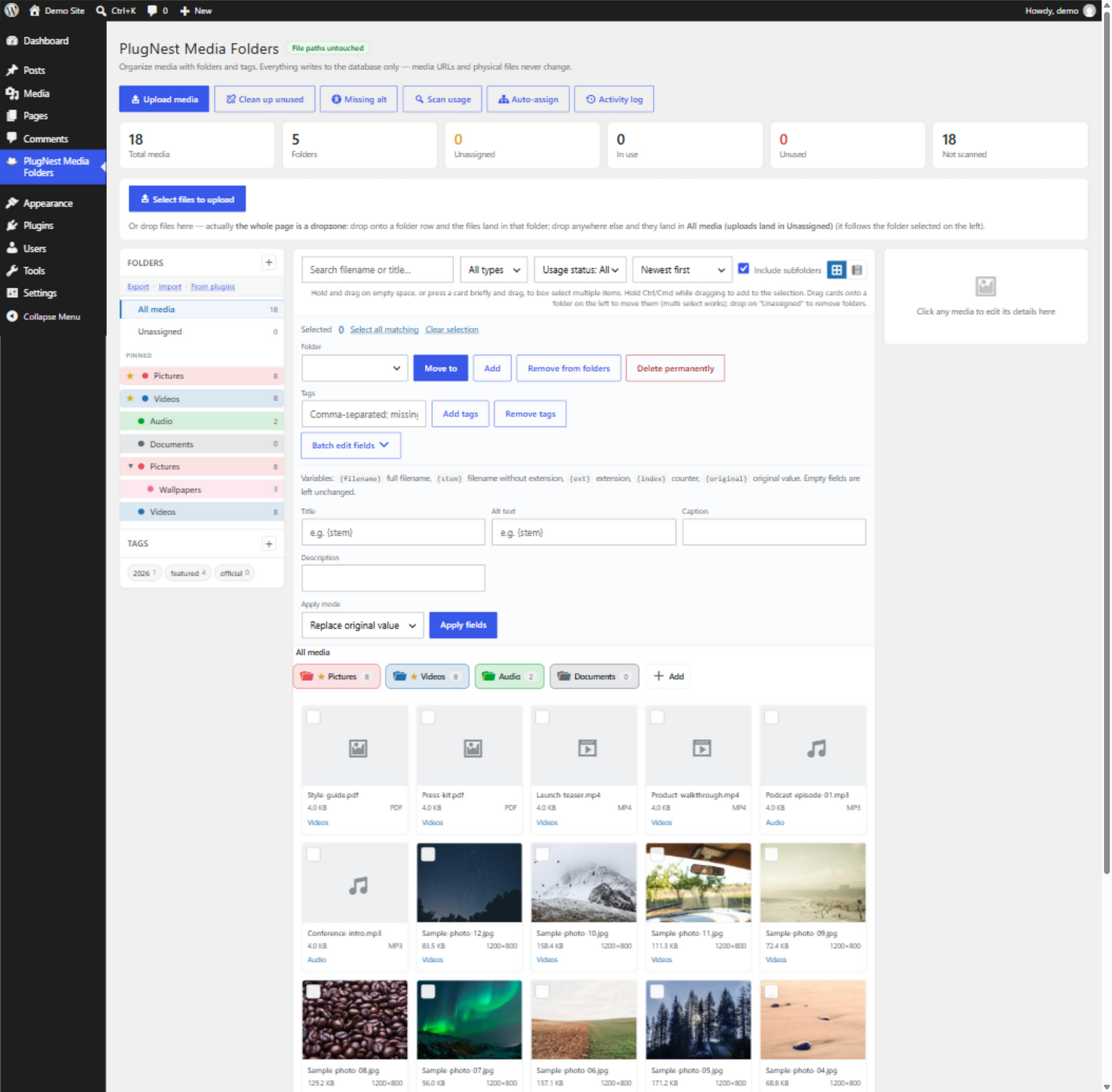This screenshot has height=1092, width=1112.
Task: Toggle the Include subfolders checkbox
Action: [743, 269]
